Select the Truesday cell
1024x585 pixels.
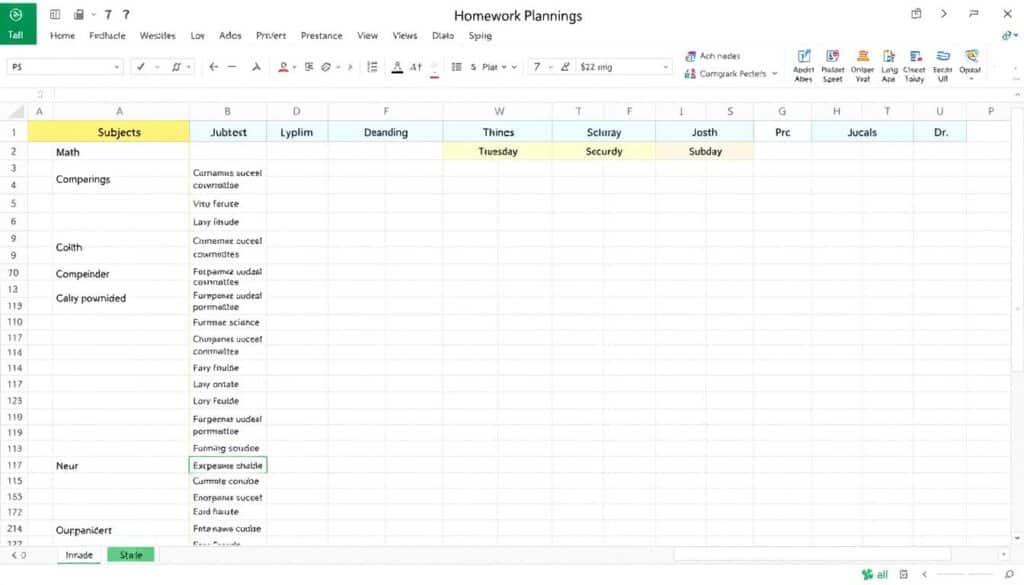(498, 151)
